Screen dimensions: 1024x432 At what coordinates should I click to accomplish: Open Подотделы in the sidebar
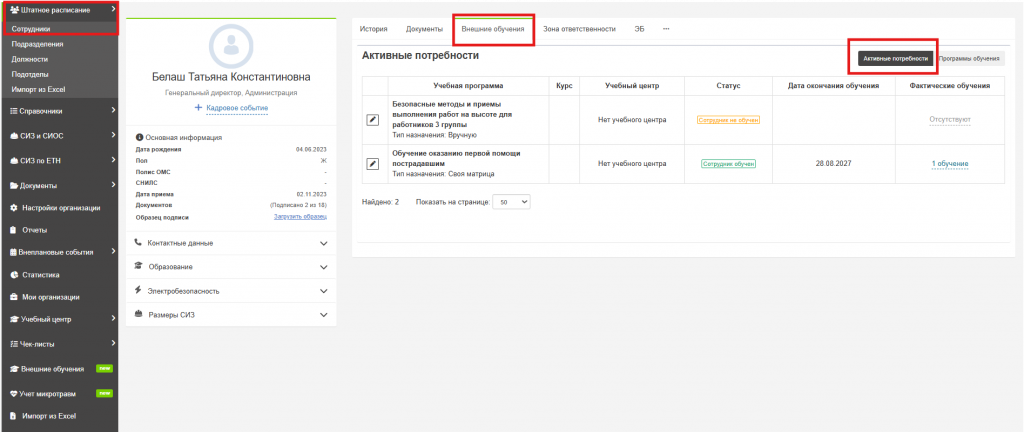pyautogui.click(x=30, y=74)
